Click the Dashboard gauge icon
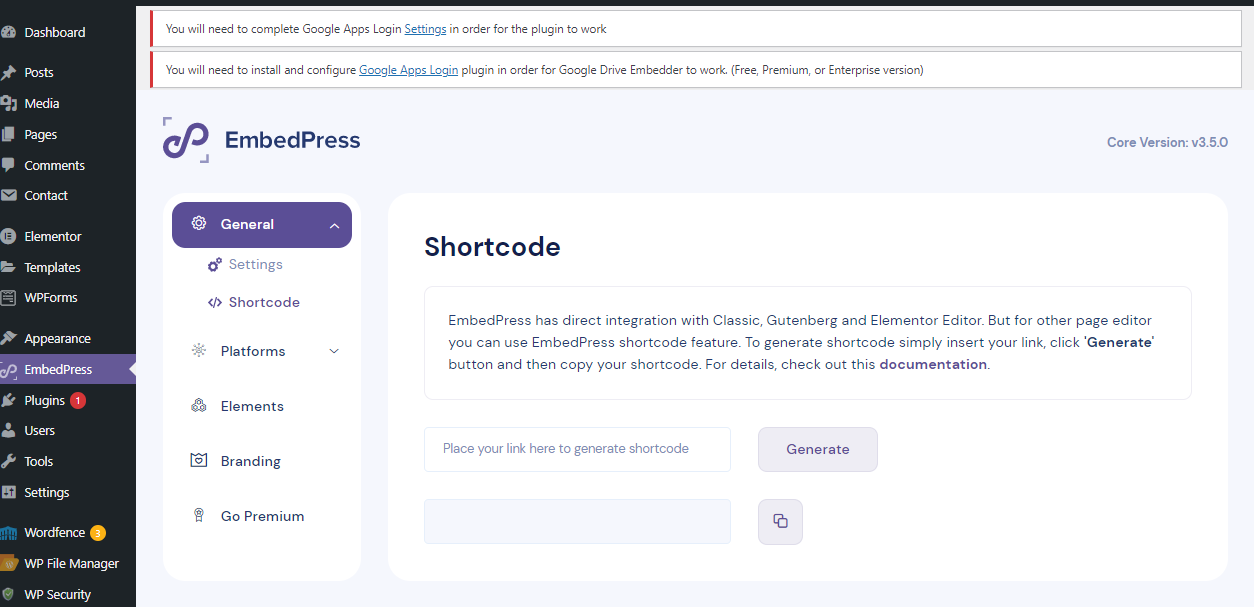 (8, 32)
